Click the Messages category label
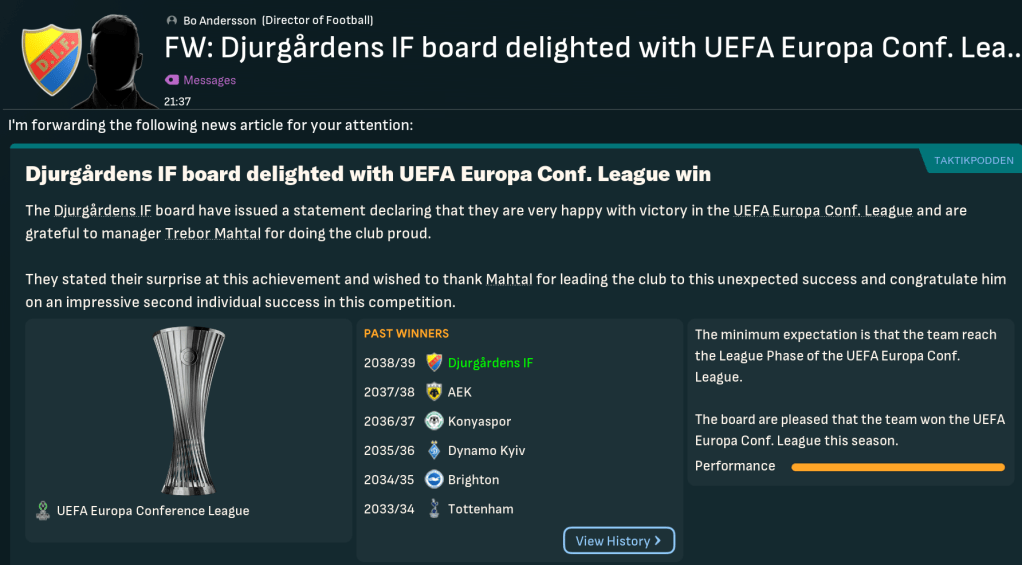The height and width of the screenshot is (565, 1022). pos(209,80)
